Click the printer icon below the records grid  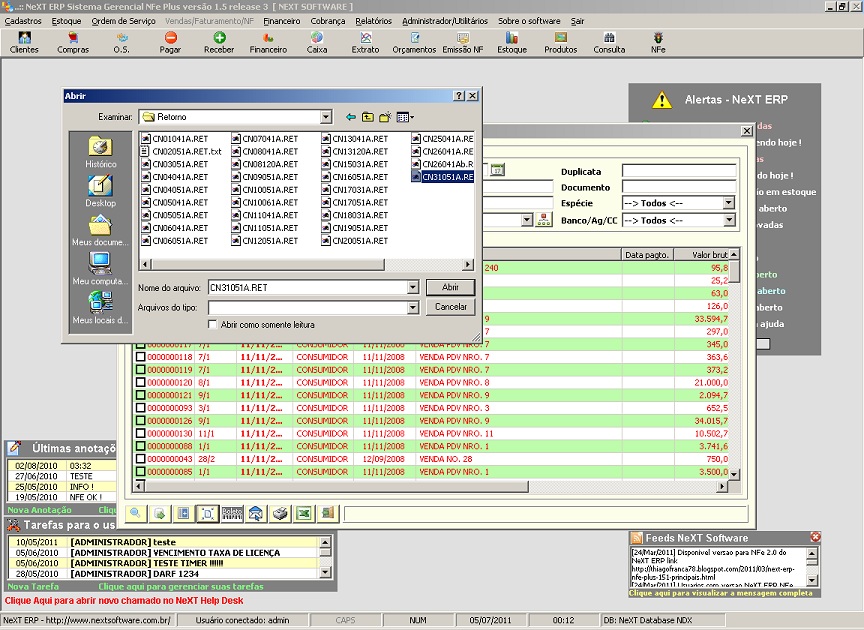pos(280,512)
